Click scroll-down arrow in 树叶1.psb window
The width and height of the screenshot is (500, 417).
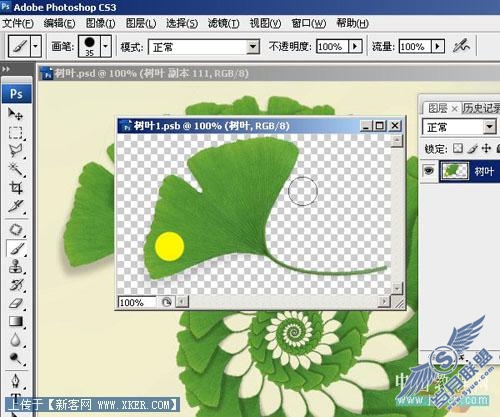397,288
